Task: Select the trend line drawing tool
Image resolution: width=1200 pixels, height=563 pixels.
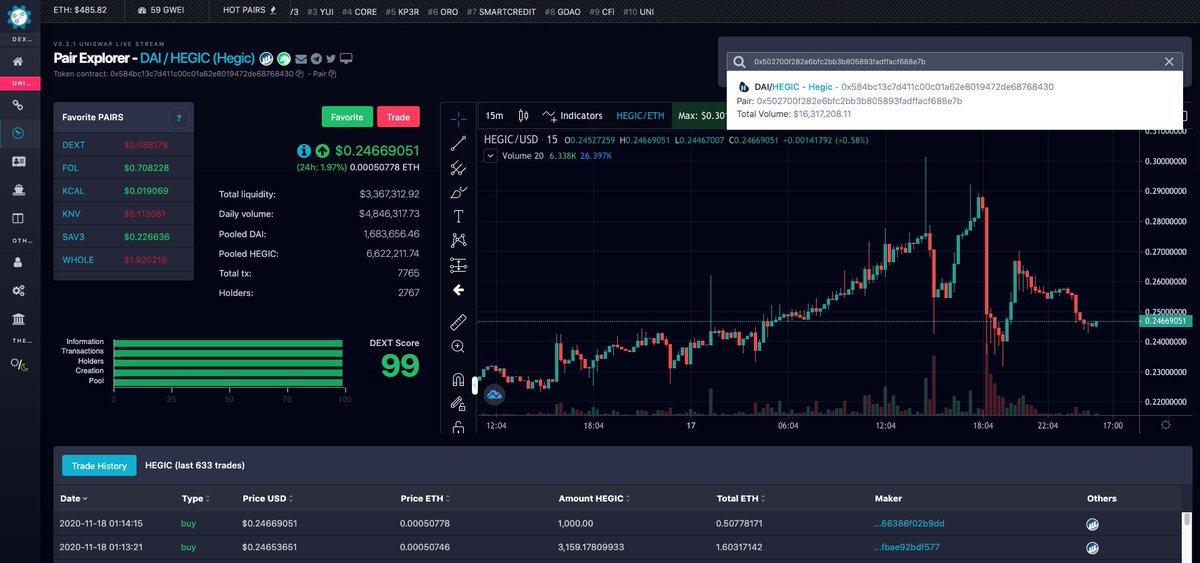Action: point(458,143)
